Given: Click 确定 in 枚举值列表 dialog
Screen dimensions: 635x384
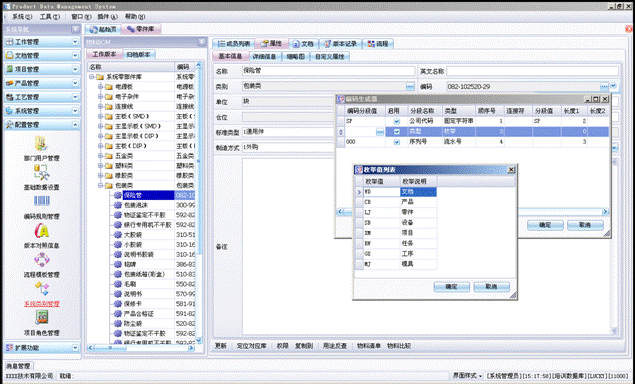Looking at the screenshot, I should point(452,286).
